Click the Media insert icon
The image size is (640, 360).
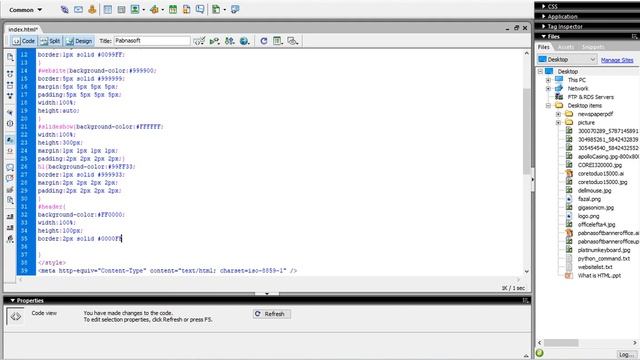(x=154, y=9)
